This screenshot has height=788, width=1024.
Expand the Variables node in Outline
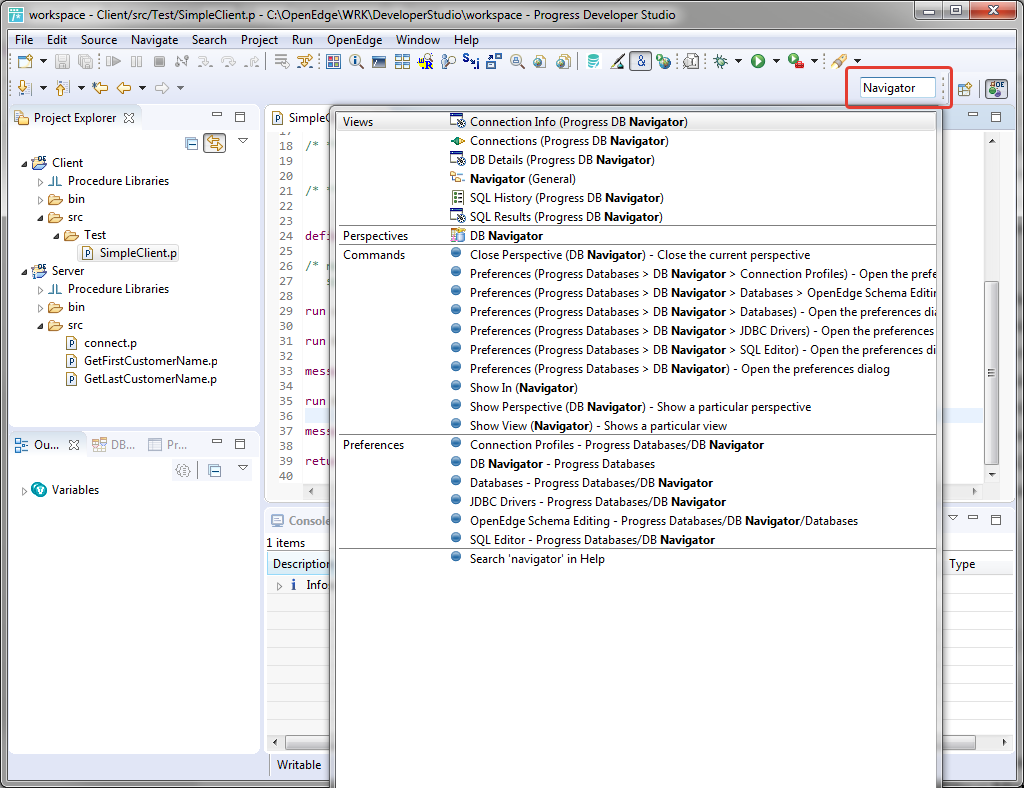[x=24, y=490]
